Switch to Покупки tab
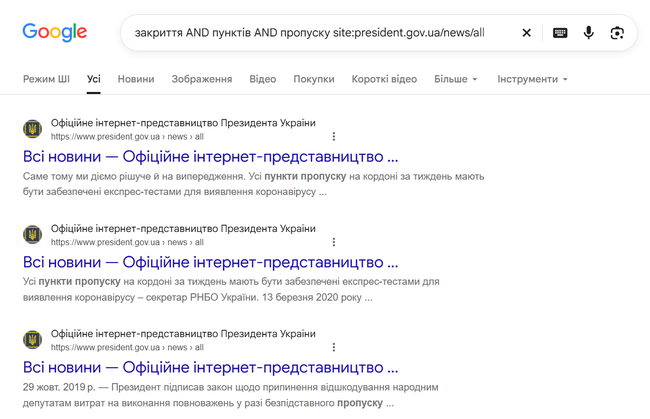The width and height of the screenshot is (650, 419). 314,79
